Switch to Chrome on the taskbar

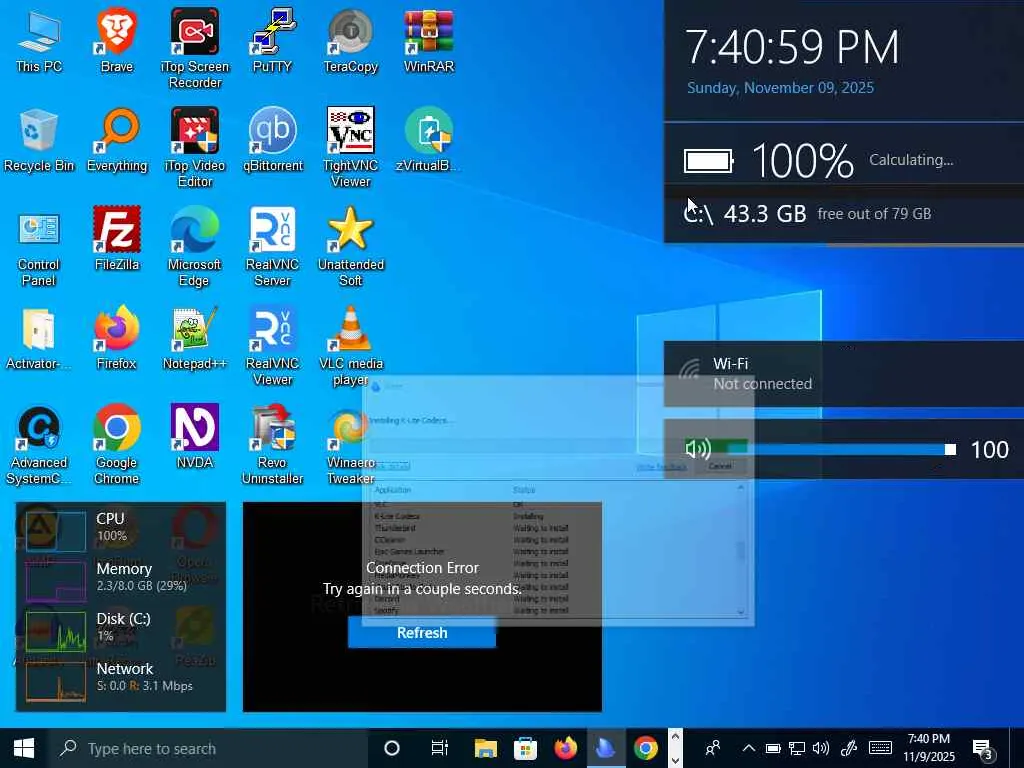646,748
